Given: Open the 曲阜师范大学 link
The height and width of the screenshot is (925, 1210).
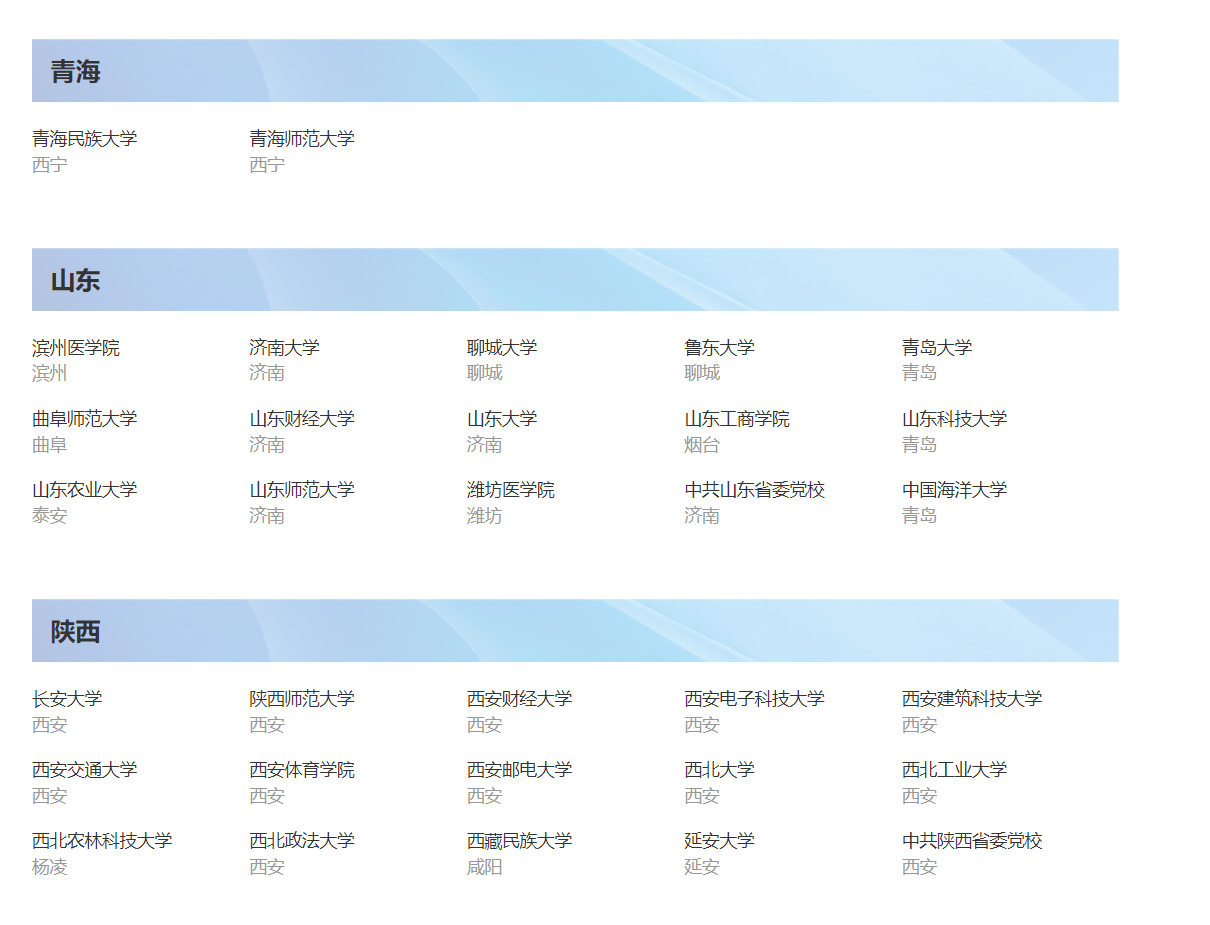Looking at the screenshot, I should pyautogui.click(x=84, y=418).
